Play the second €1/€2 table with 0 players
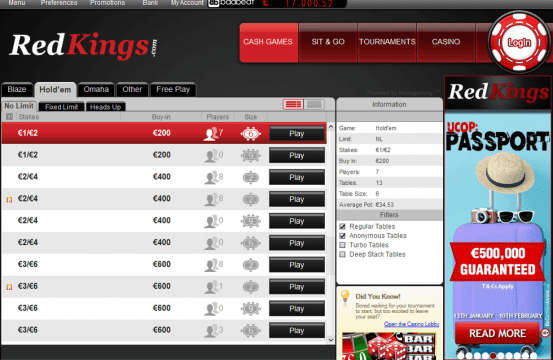The width and height of the screenshot is (553, 360). [x=297, y=155]
